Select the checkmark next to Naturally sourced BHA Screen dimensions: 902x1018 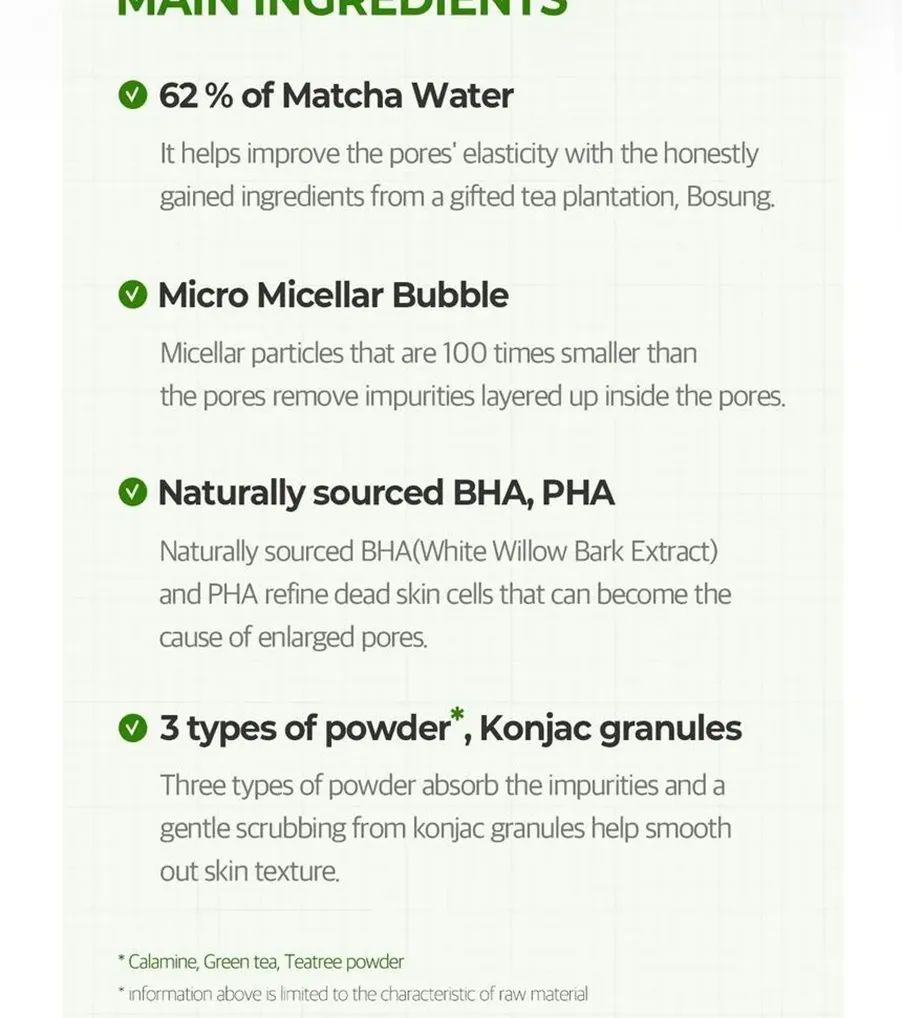click(132, 493)
